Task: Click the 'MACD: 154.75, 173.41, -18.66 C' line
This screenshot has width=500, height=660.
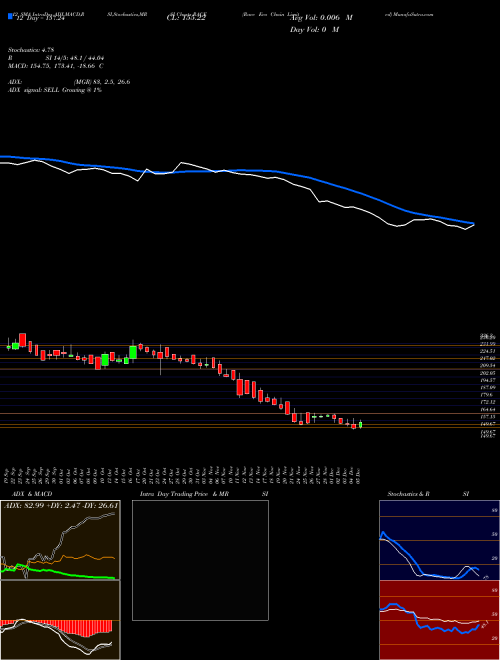Action: point(56,66)
